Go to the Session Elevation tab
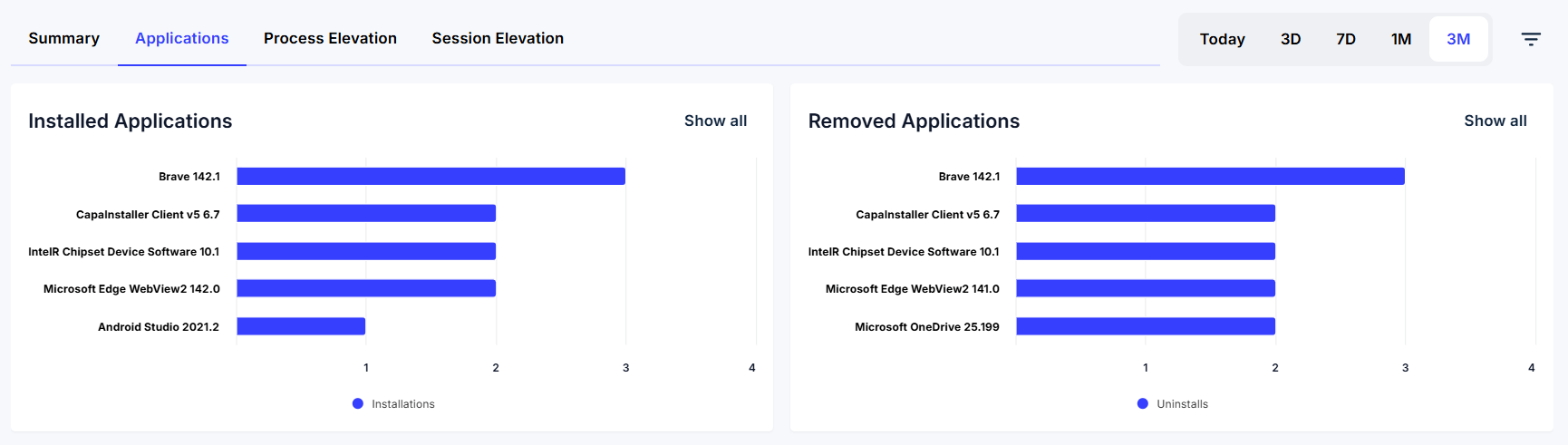 pyautogui.click(x=498, y=38)
